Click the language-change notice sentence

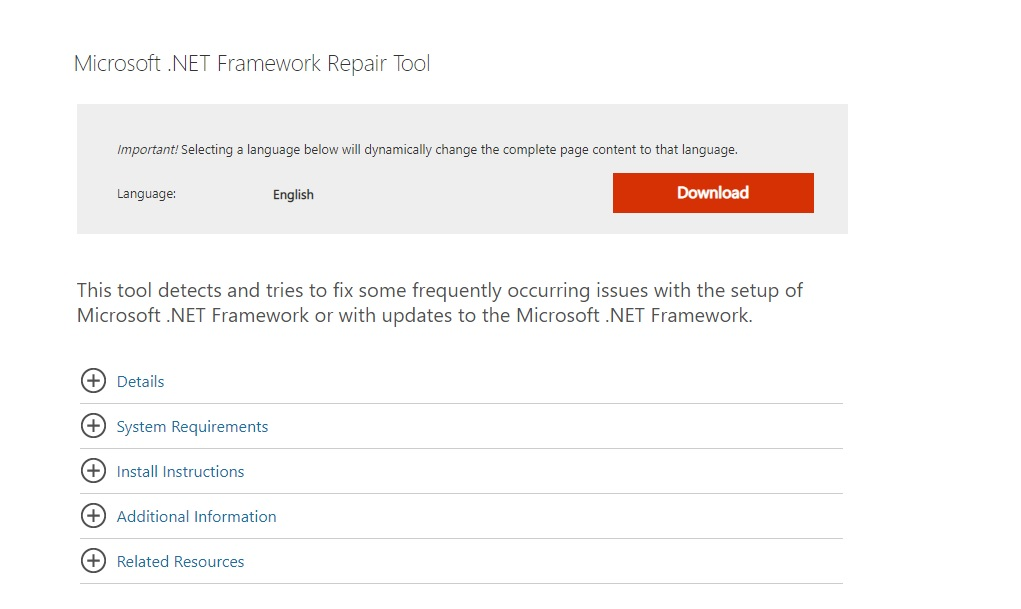pos(460,150)
